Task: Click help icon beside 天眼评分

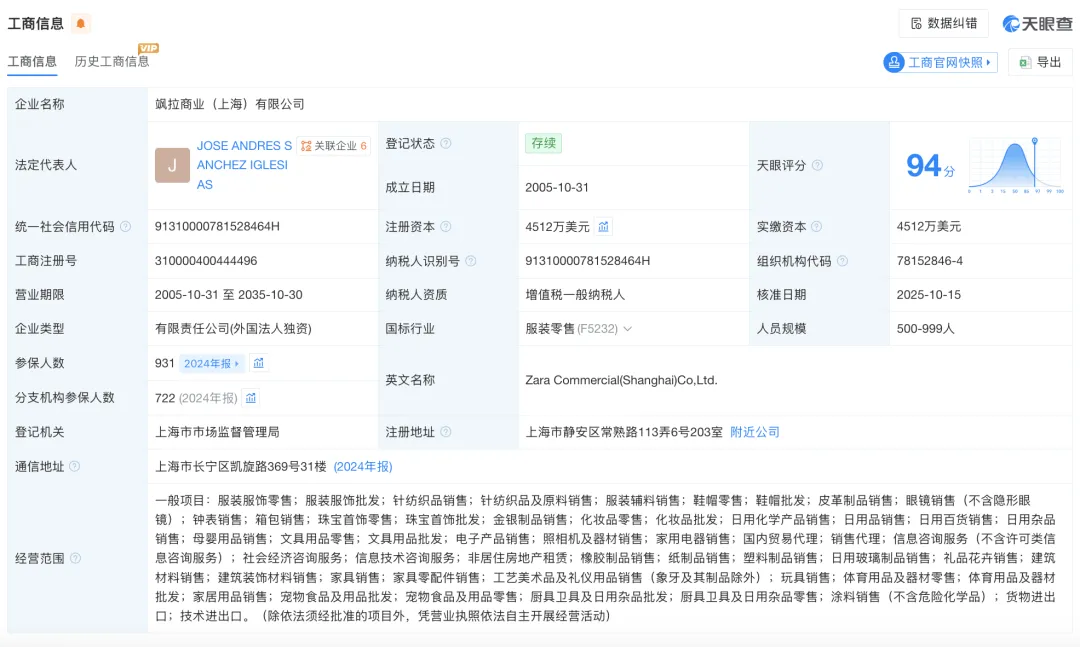Action: (x=817, y=165)
